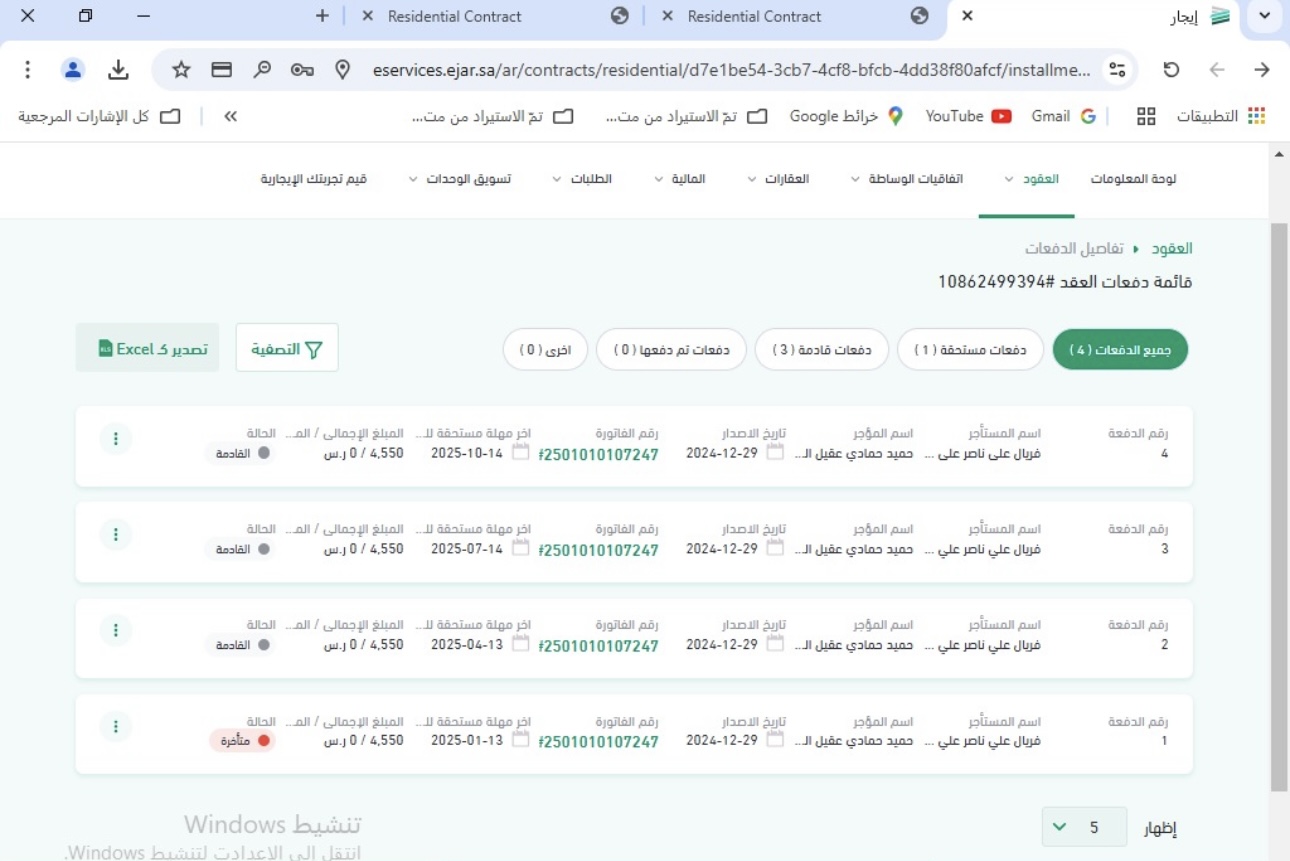Click the browser downloads icon
This screenshot has height=861, width=1290.
click(x=118, y=70)
